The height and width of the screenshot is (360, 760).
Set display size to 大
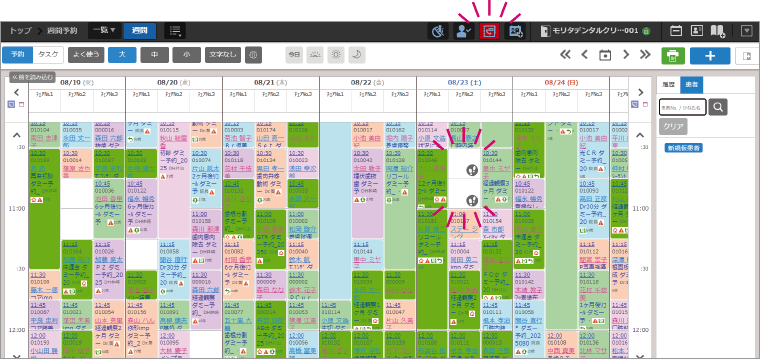click(122, 55)
